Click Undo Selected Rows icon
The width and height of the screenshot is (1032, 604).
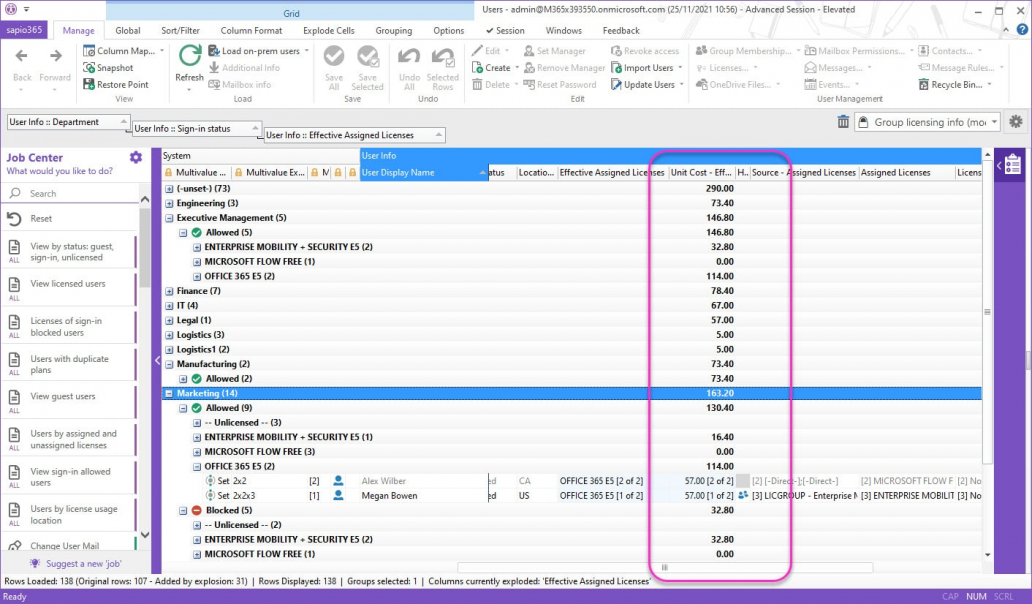point(443,57)
